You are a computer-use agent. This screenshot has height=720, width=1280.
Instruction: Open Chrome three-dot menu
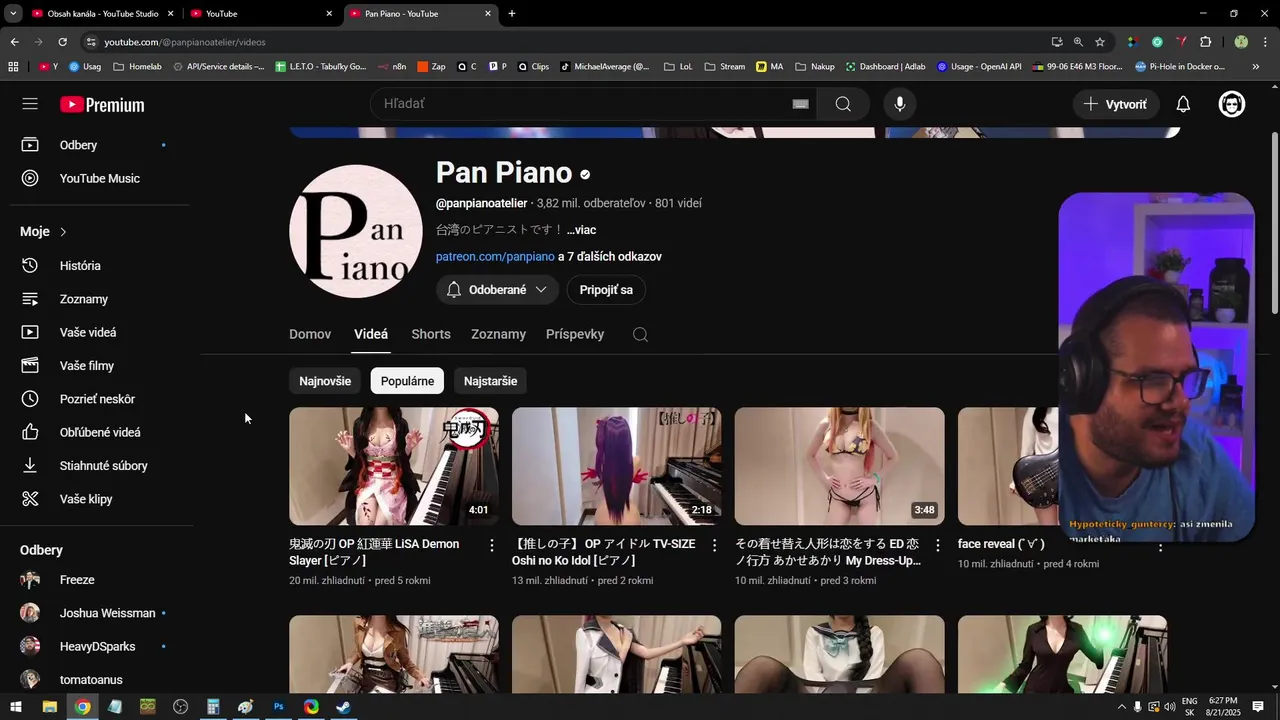[x=1265, y=42]
